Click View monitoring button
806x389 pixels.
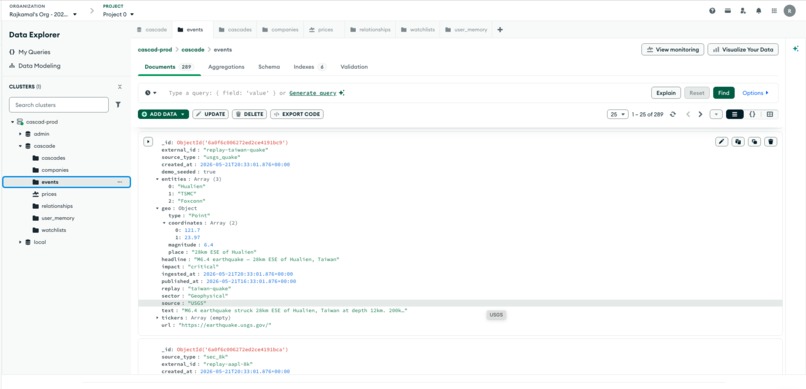coord(672,49)
